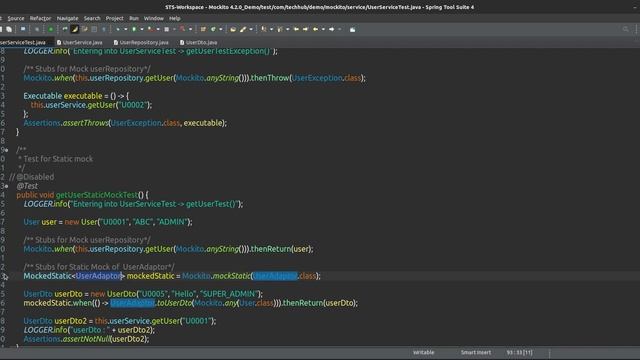Click the marker icon beside MockedStatic line
Viewport: 640px width, 360px height.
tap(4, 276)
